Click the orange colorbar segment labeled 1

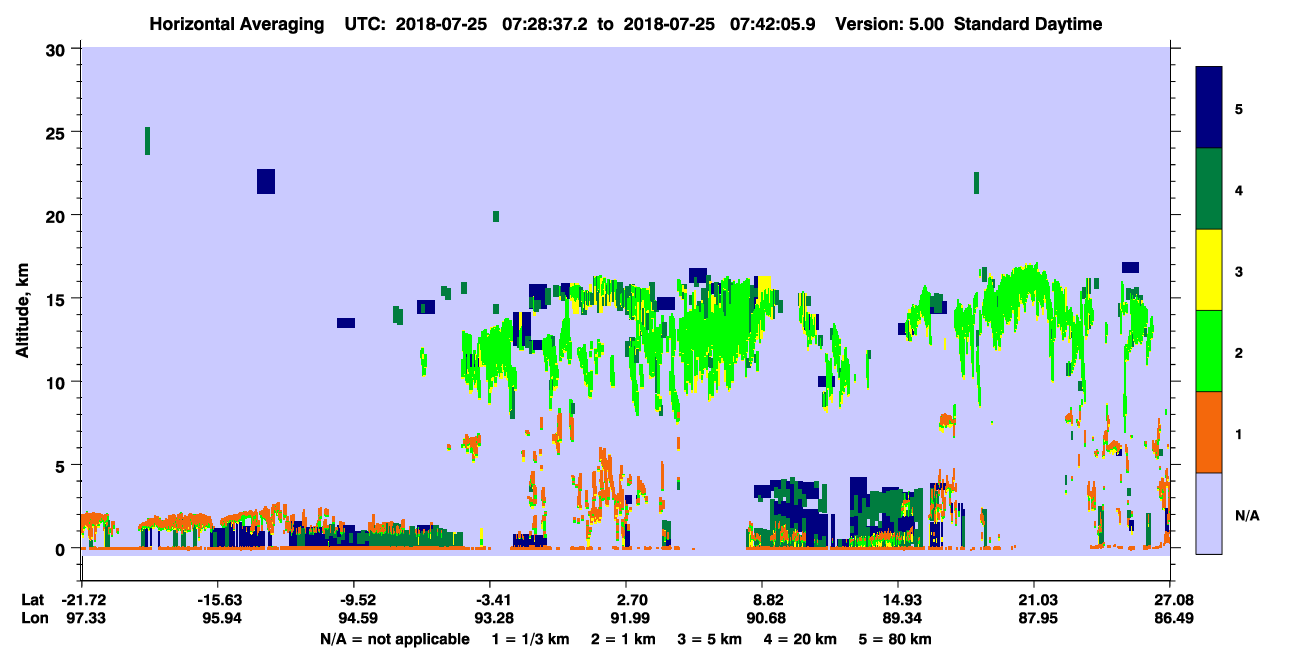(1209, 432)
